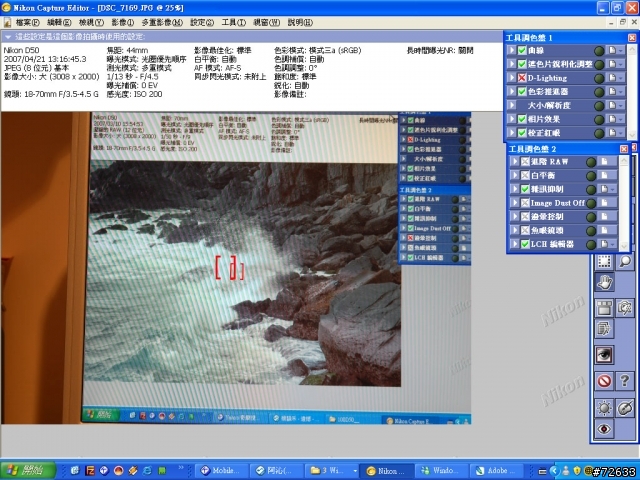Click the sun brightness icon in the toolbox
This screenshot has width=640, height=480.
coord(604,408)
